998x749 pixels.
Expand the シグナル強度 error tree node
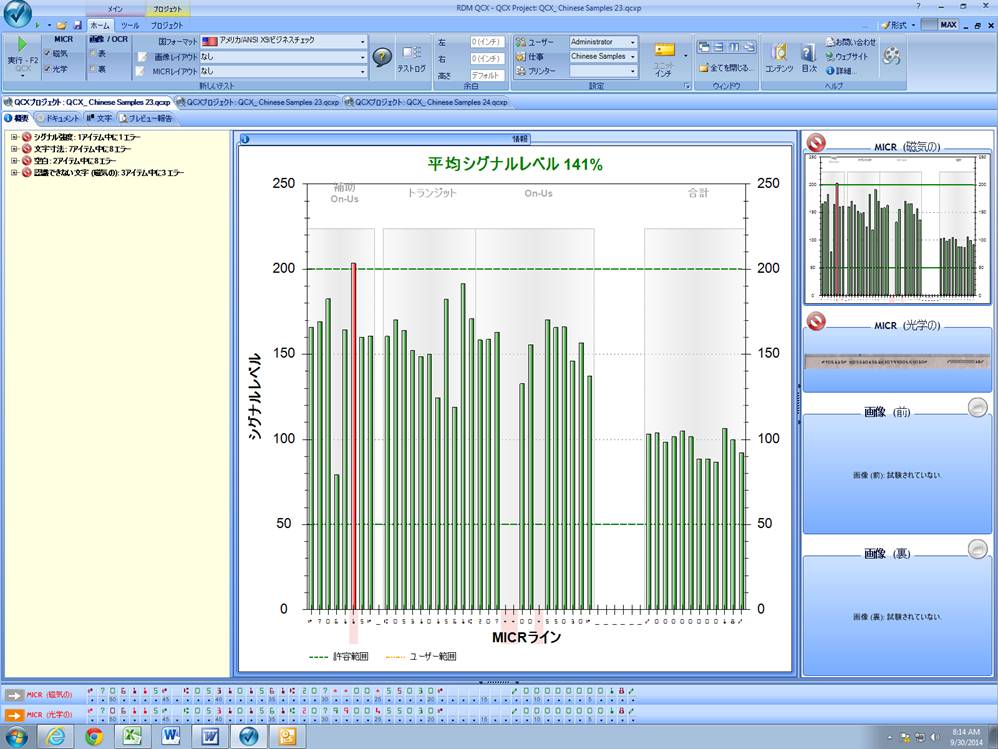pyautogui.click(x=14, y=137)
